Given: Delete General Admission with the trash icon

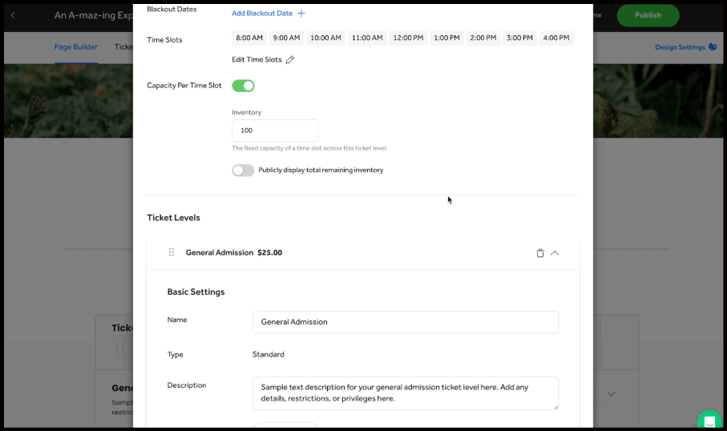Looking at the screenshot, I should pyautogui.click(x=540, y=253).
